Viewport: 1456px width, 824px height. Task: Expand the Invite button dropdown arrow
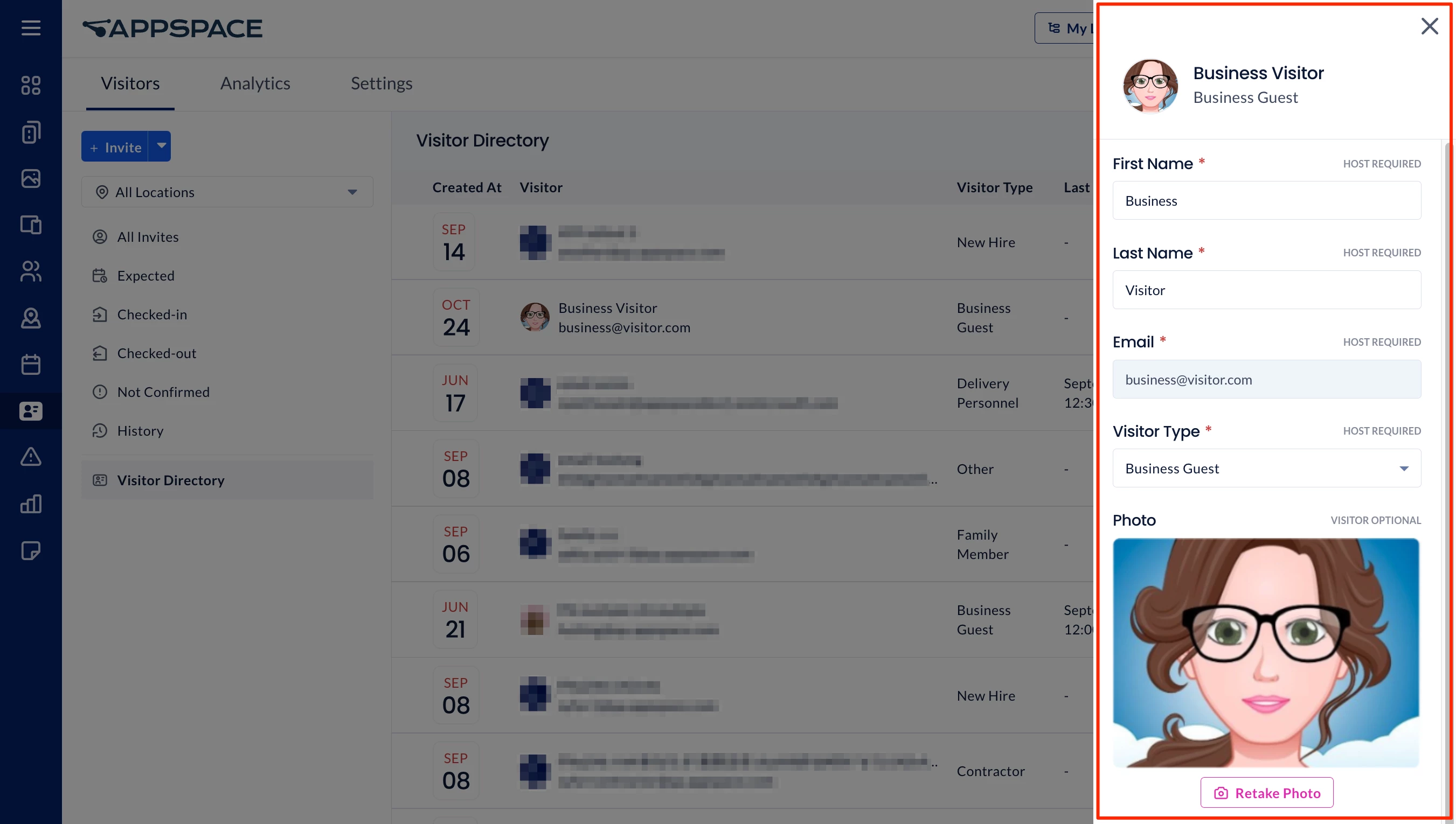point(161,146)
